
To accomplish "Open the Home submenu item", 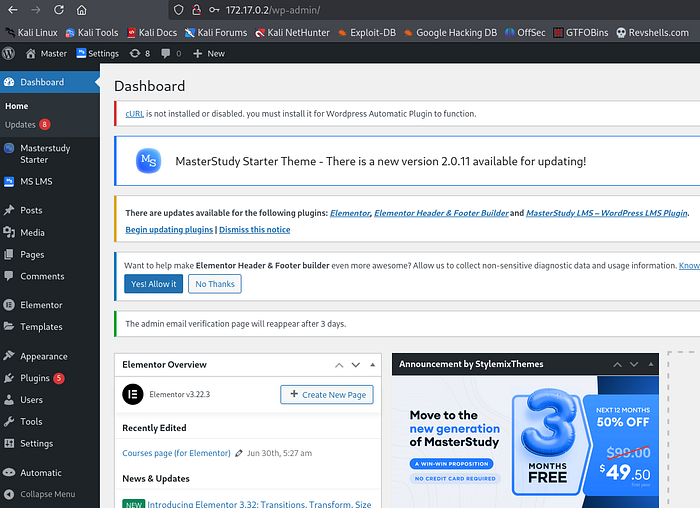I will pos(17,106).
